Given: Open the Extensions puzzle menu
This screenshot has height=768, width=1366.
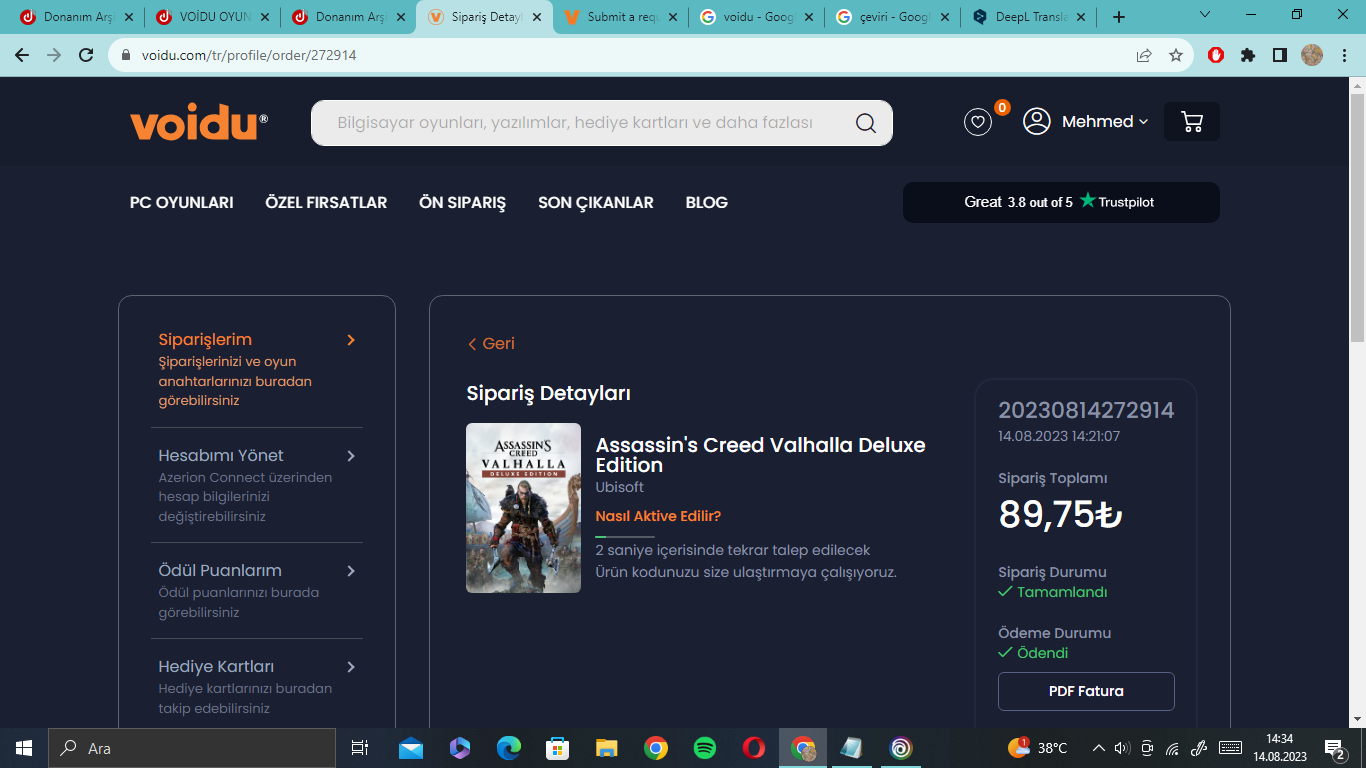Looking at the screenshot, I should (1248, 56).
